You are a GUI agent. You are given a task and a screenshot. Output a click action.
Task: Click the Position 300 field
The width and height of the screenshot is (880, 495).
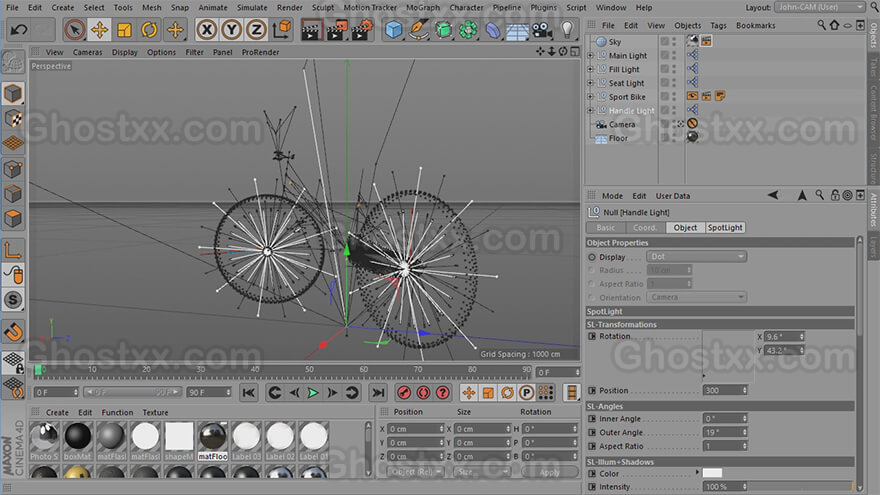(725, 390)
